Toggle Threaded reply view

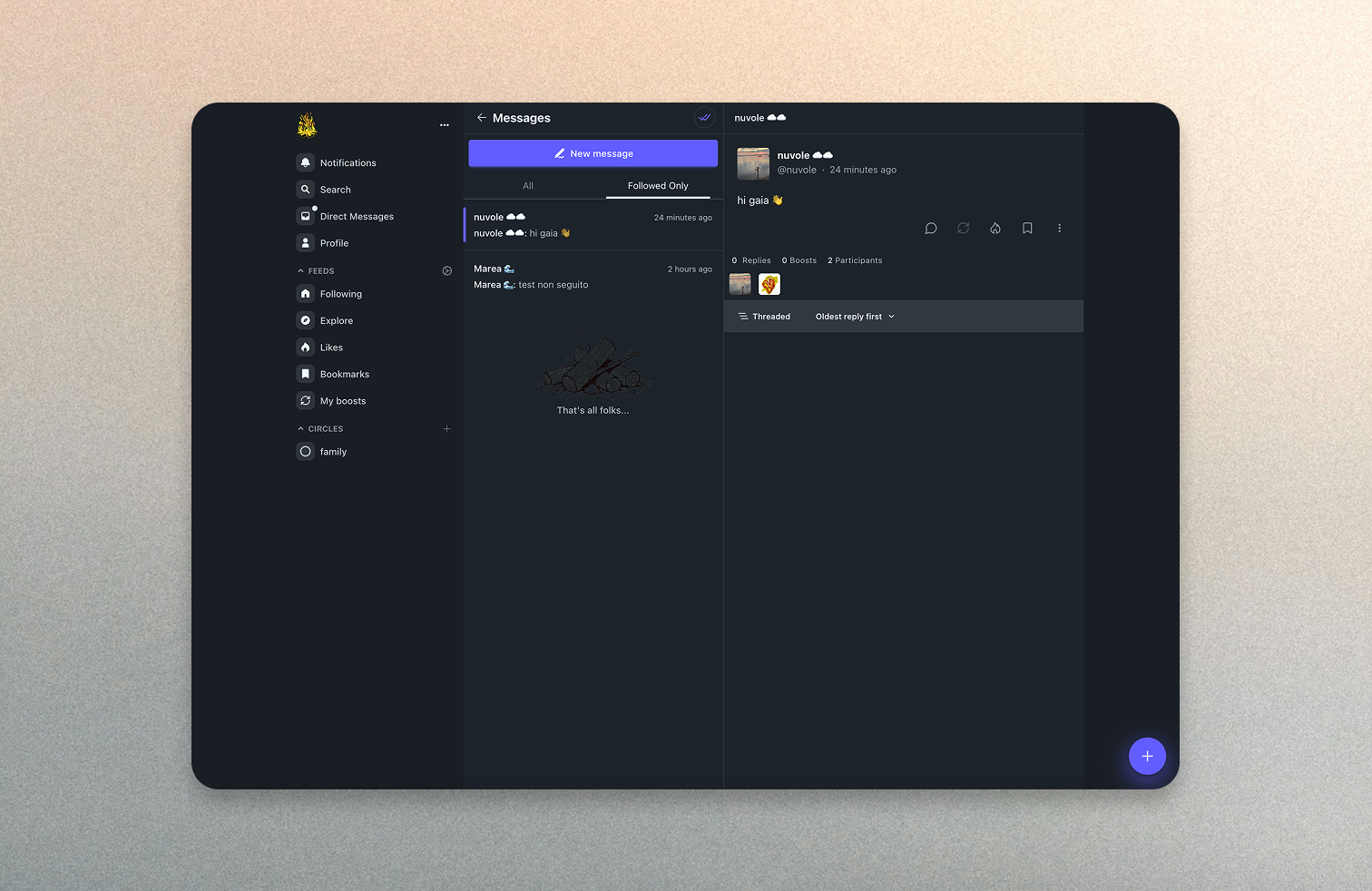[x=764, y=317]
